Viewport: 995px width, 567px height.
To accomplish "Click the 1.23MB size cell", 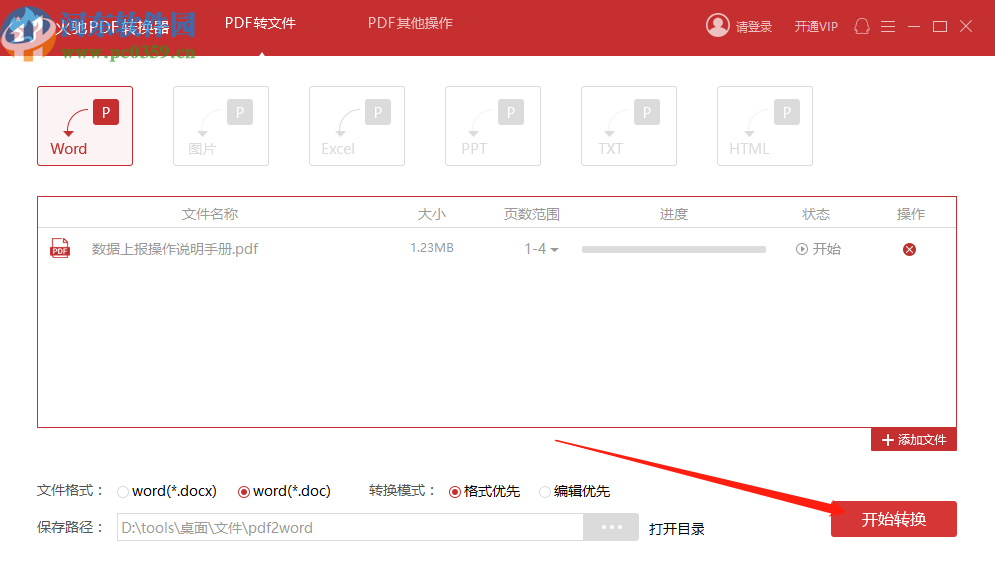I will pyautogui.click(x=432, y=248).
